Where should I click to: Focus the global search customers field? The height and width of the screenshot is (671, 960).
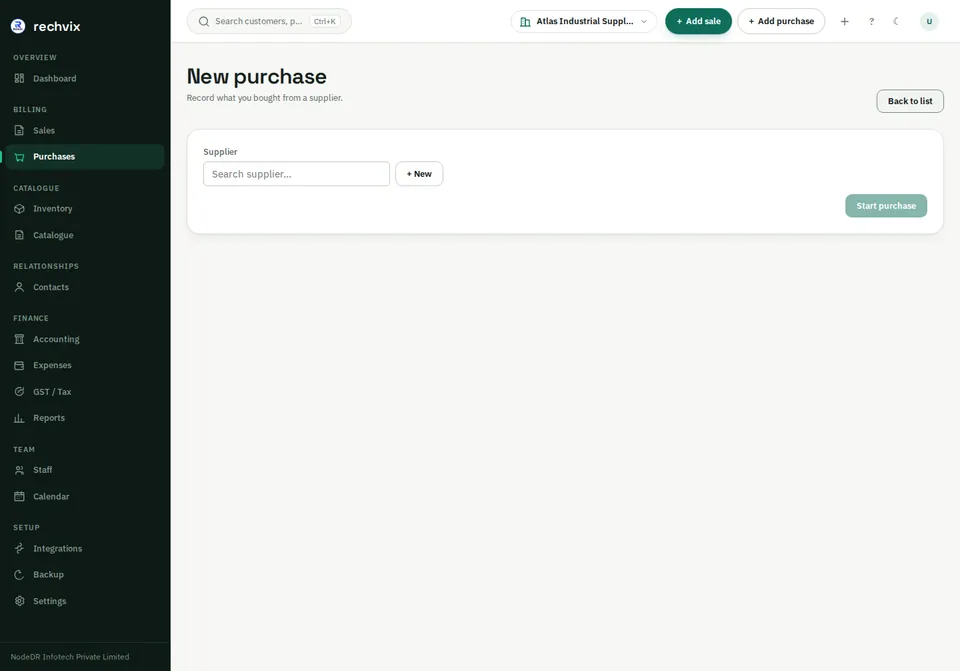pos(269,21)
